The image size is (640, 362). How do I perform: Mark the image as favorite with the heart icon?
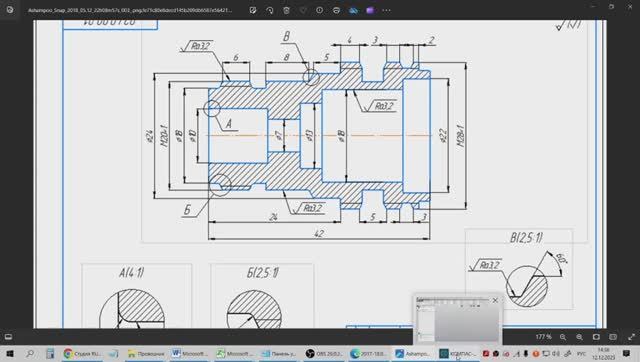[x=303, y=10]
